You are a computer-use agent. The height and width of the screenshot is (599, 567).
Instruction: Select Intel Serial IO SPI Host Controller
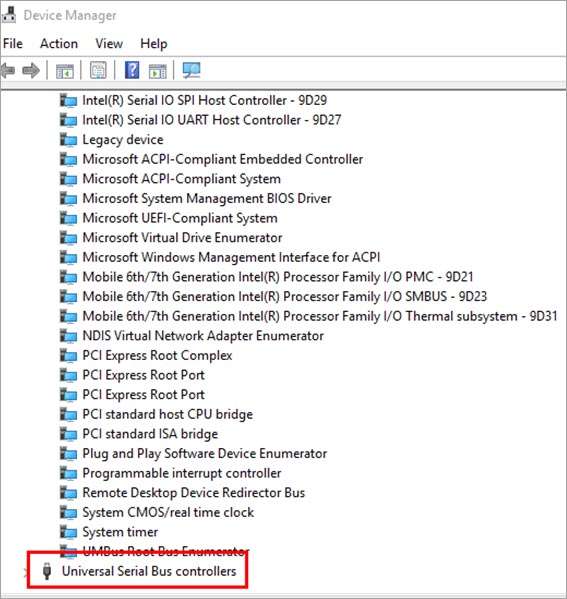pyautogui.click(x=204, y=100)
